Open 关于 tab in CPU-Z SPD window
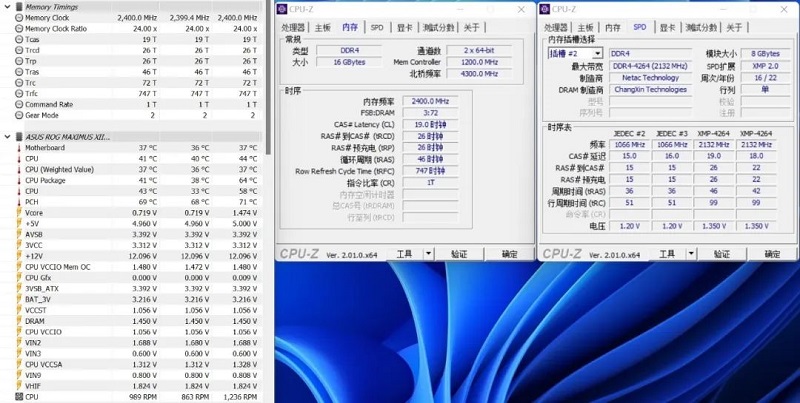Viewport: 800px width, 403px height. [x=734, y=28]
